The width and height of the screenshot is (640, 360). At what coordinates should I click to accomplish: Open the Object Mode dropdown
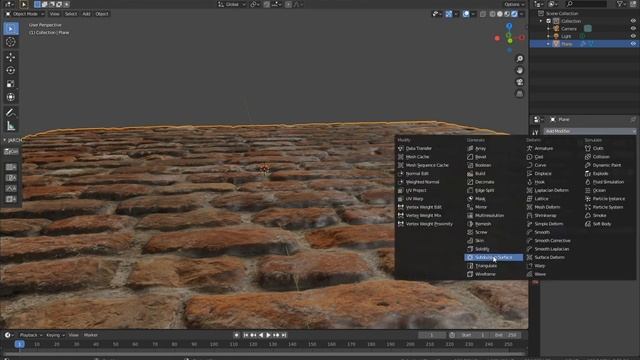pyautogui.click(x=24, y=14)
